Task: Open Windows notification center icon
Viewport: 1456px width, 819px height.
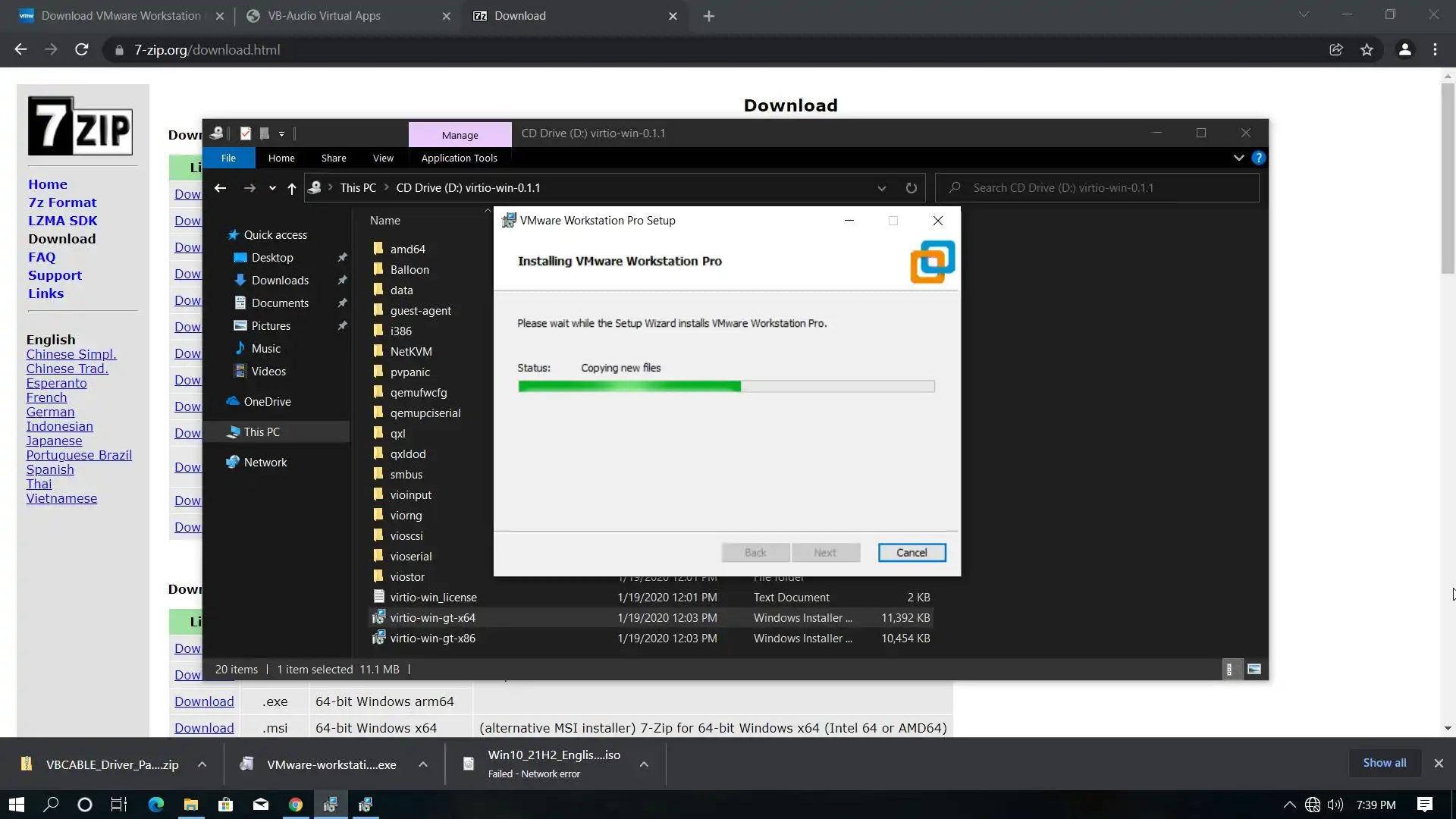Action: 1424,805
